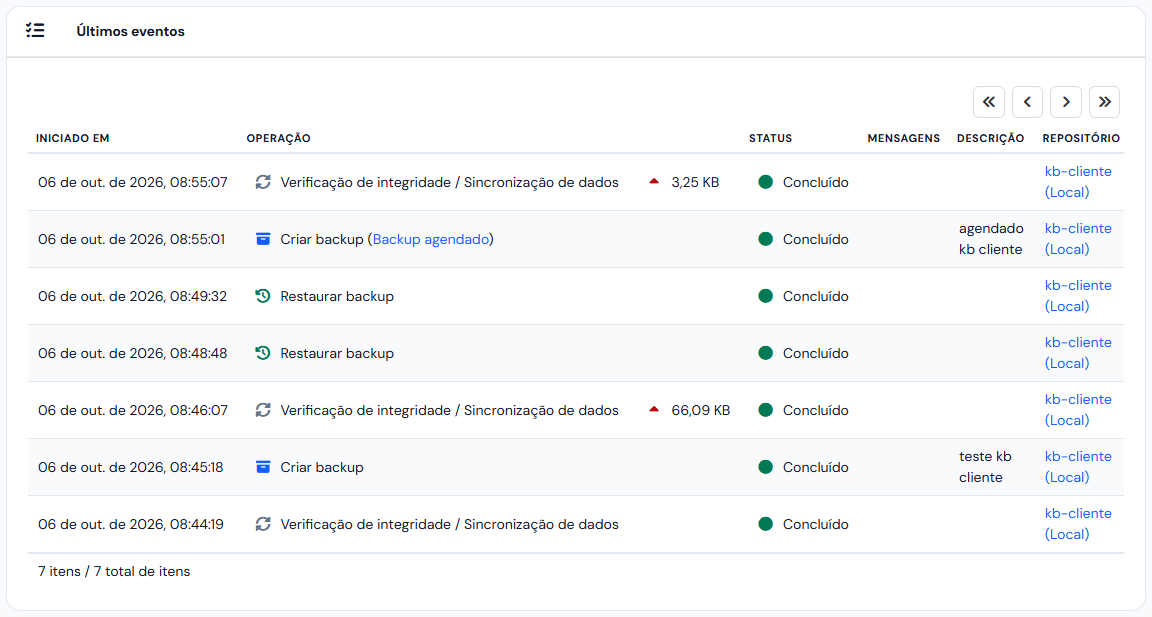This screenshot has width=1152, height=617.
Task: Click green status dot in 08:49:32 row
Action: click(x=766, y=296)
